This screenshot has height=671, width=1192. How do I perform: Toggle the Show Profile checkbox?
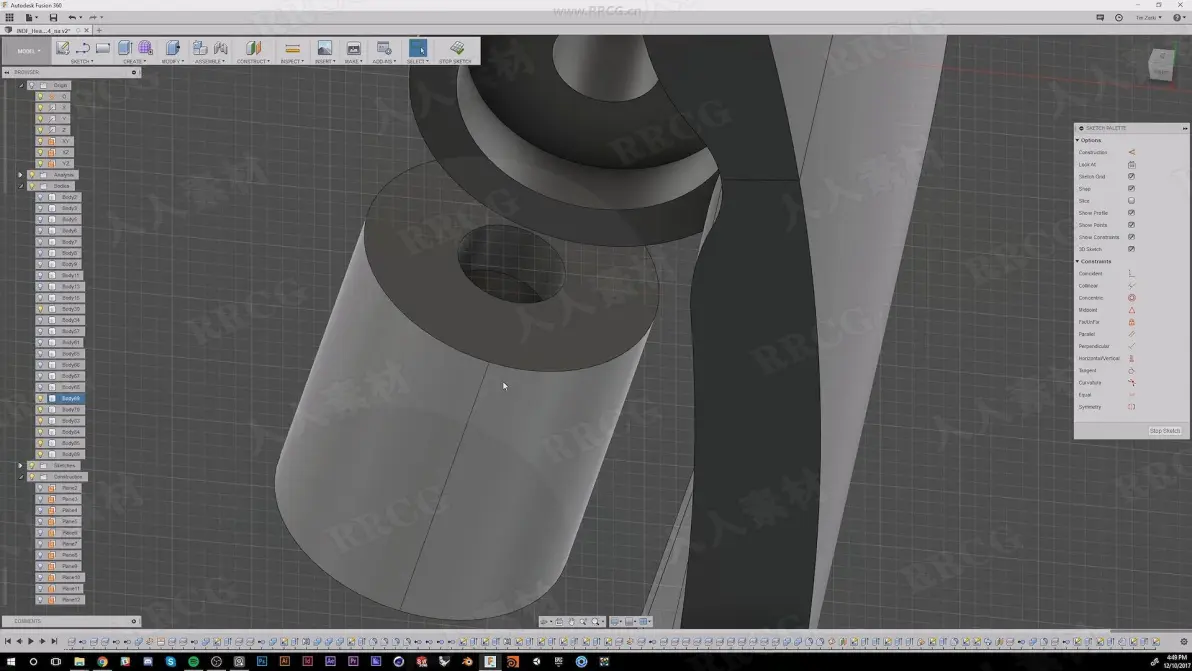pyautogui.click(x=1131, y=213)
